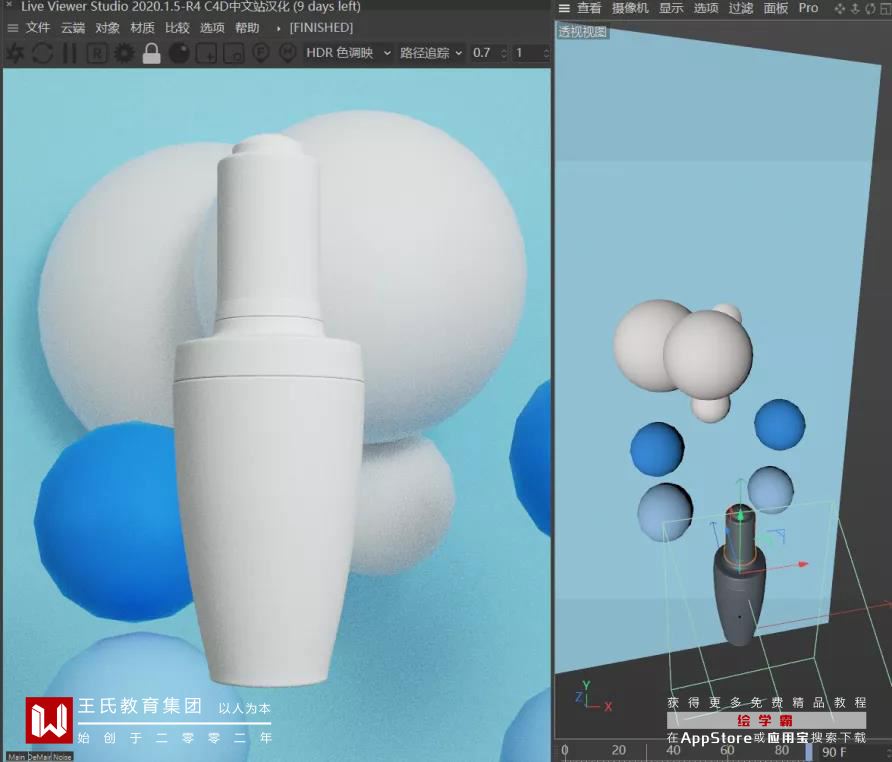
Task: Click the viewport move camera icon
Action: point(840,9)
